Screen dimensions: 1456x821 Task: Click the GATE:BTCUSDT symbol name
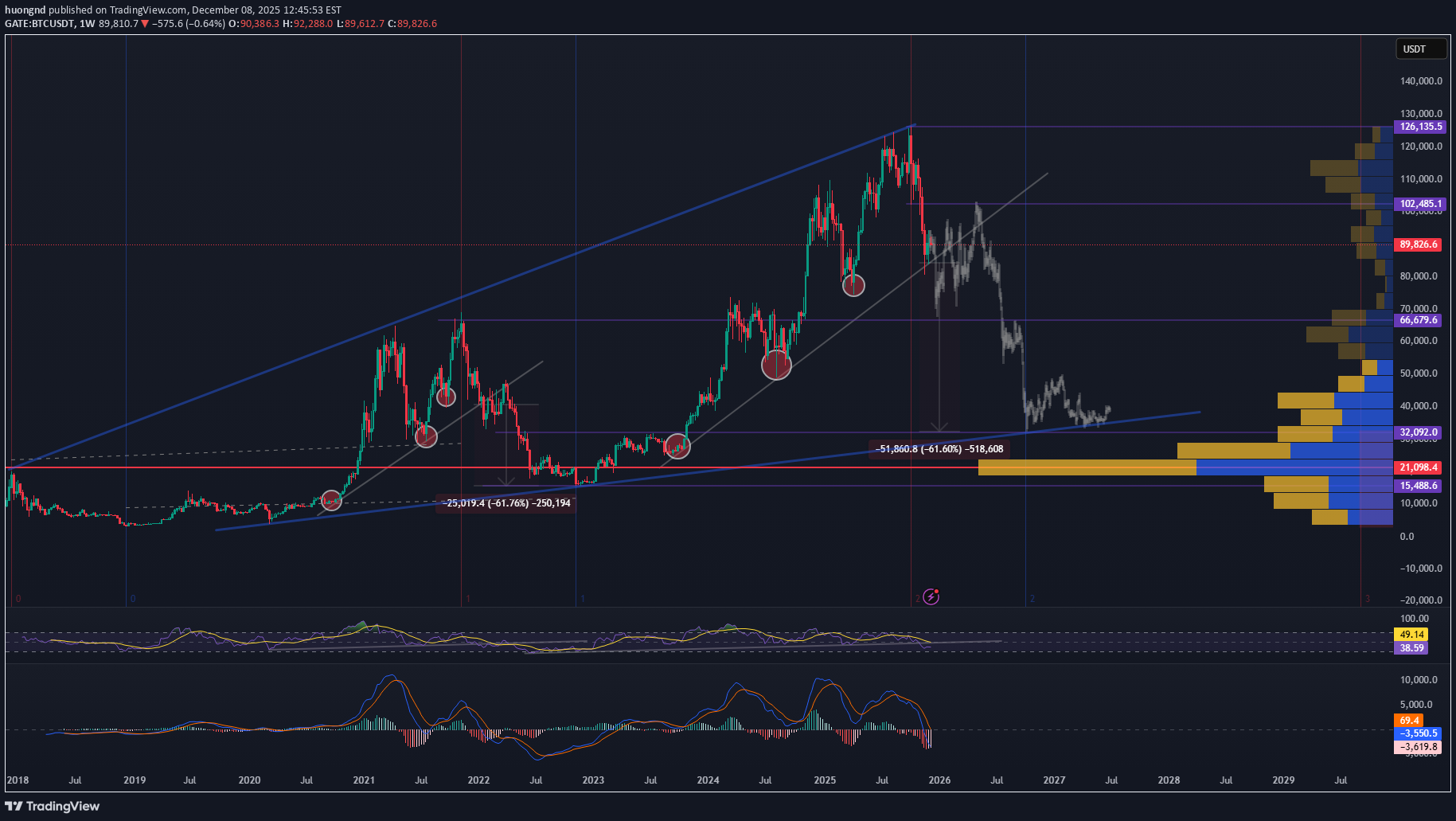[39, 24]
